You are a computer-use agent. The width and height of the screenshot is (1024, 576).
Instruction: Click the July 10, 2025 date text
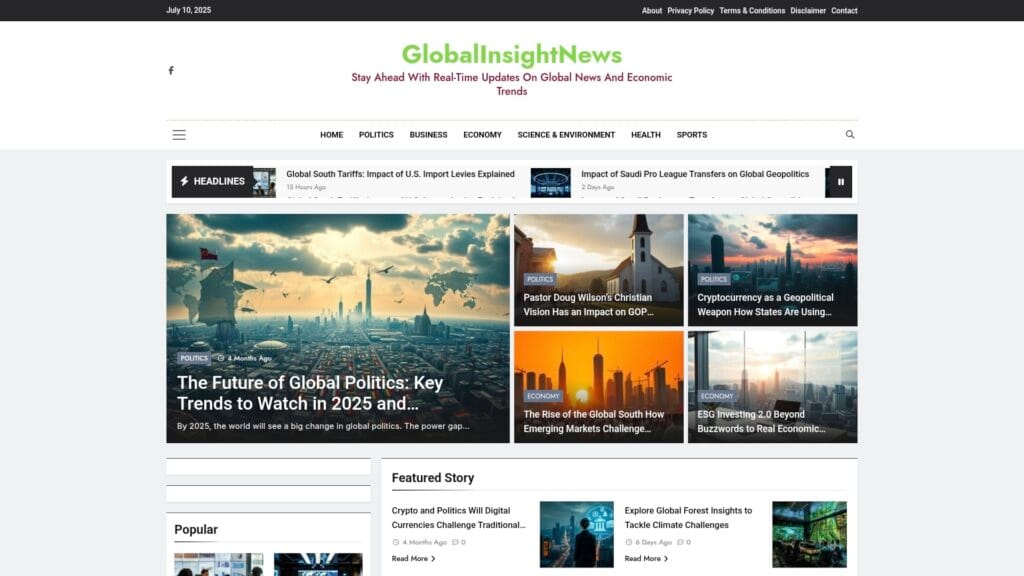(x=189, y=10)
